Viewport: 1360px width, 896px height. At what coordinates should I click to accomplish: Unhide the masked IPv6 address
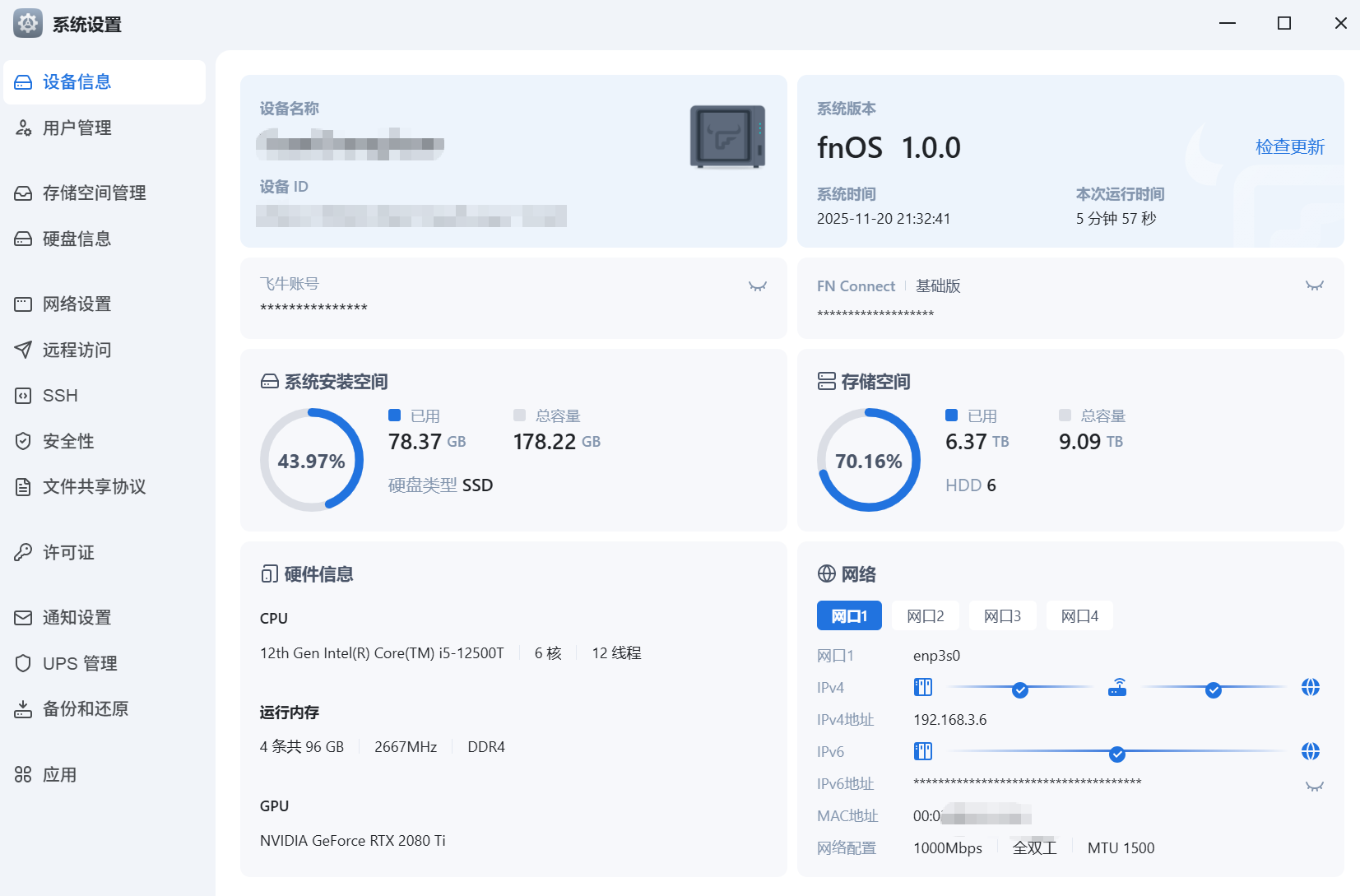pos(1314,787)
